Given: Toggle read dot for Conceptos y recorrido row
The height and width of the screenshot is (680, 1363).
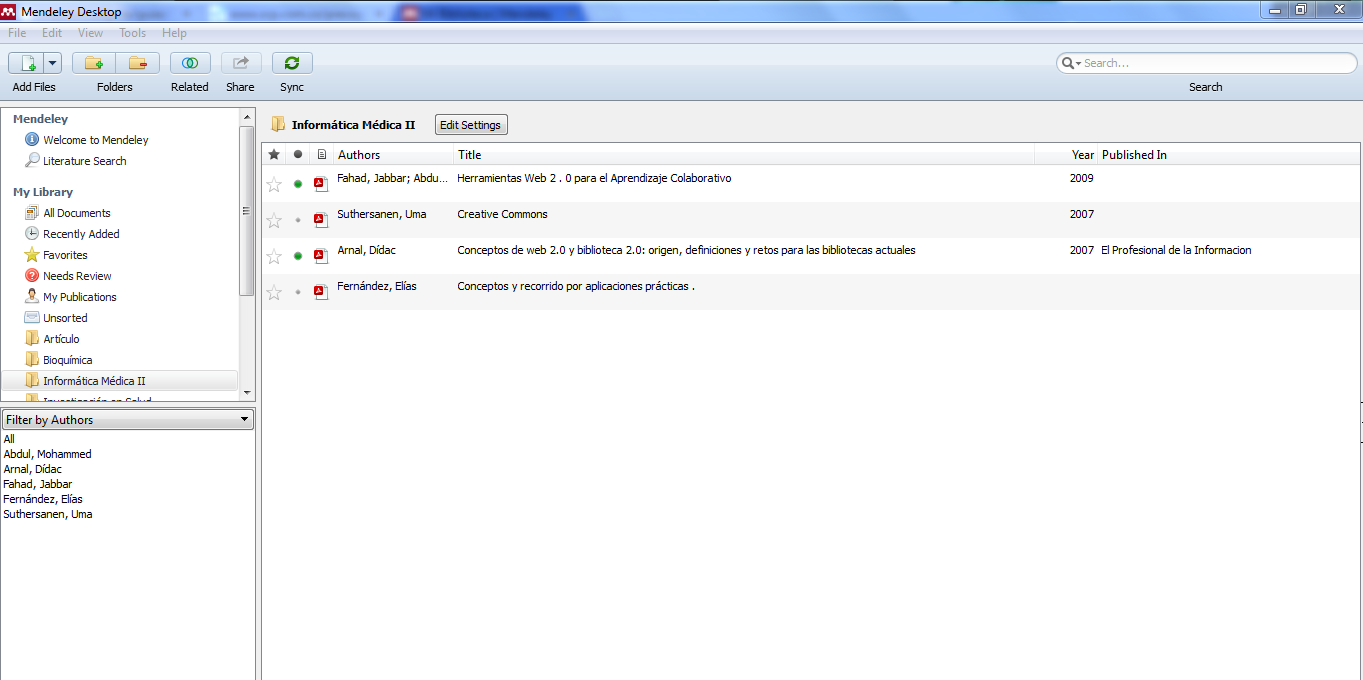Looking at the screenshot, I should [298, 292].
